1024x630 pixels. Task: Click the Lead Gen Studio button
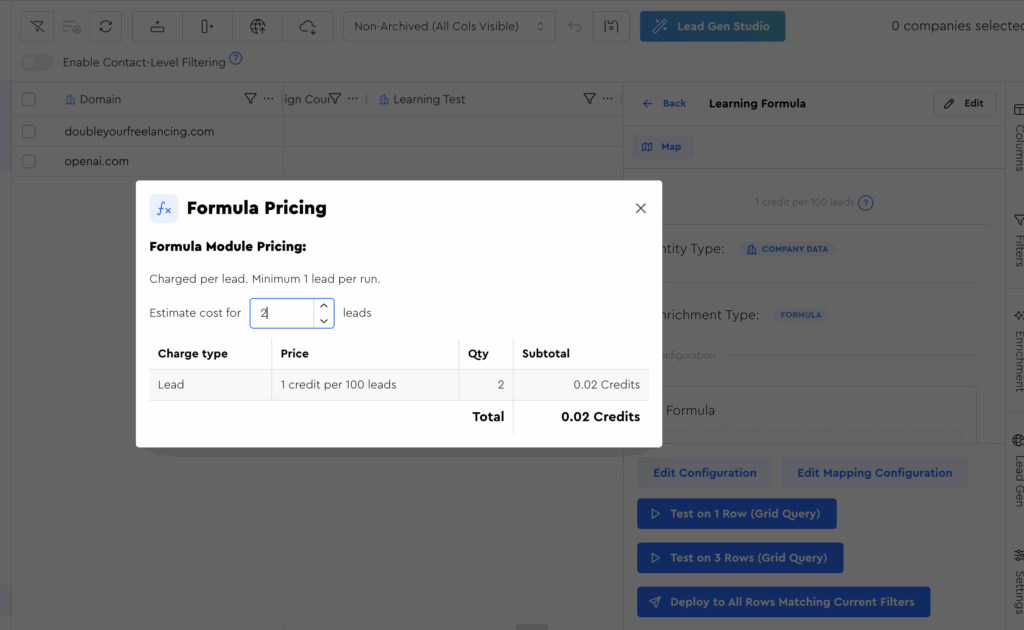tap(712, 26)
